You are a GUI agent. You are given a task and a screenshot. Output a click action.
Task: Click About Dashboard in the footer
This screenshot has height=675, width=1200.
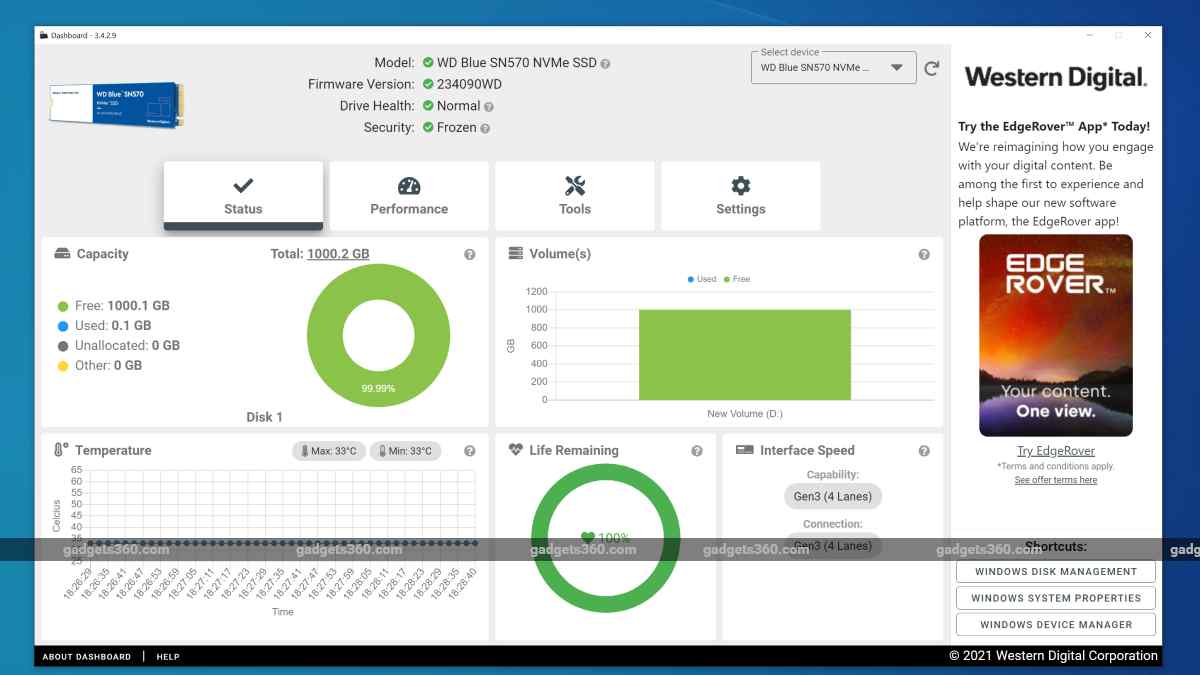coord(87,657)
